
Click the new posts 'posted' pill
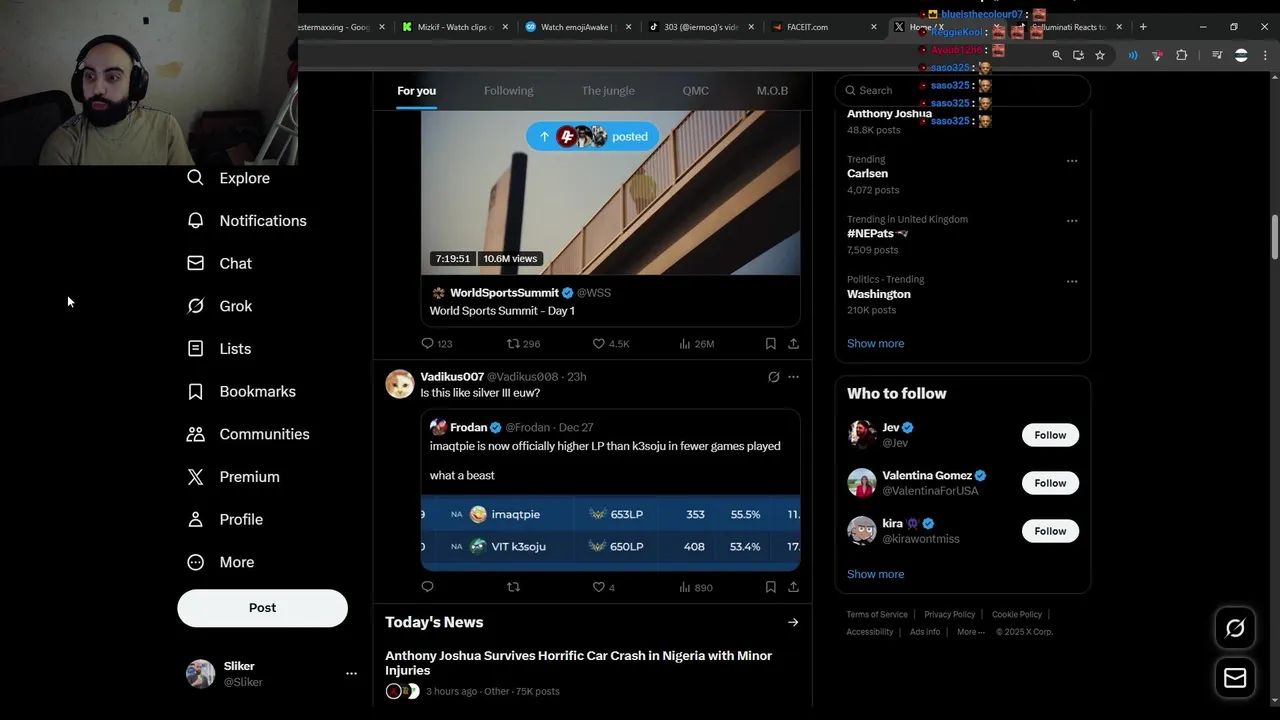[593, 137]
